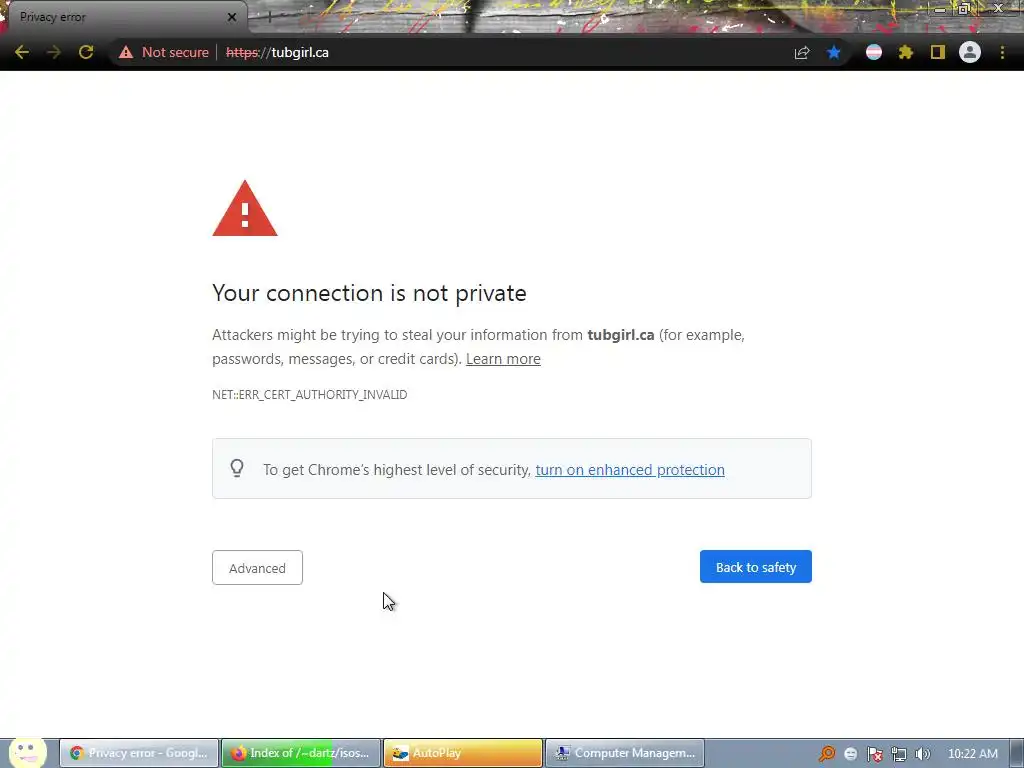Image resolution: width=1024 pixels, height=768 pixels.
Task: Open the share this page icon
Action: coord(802,52)
